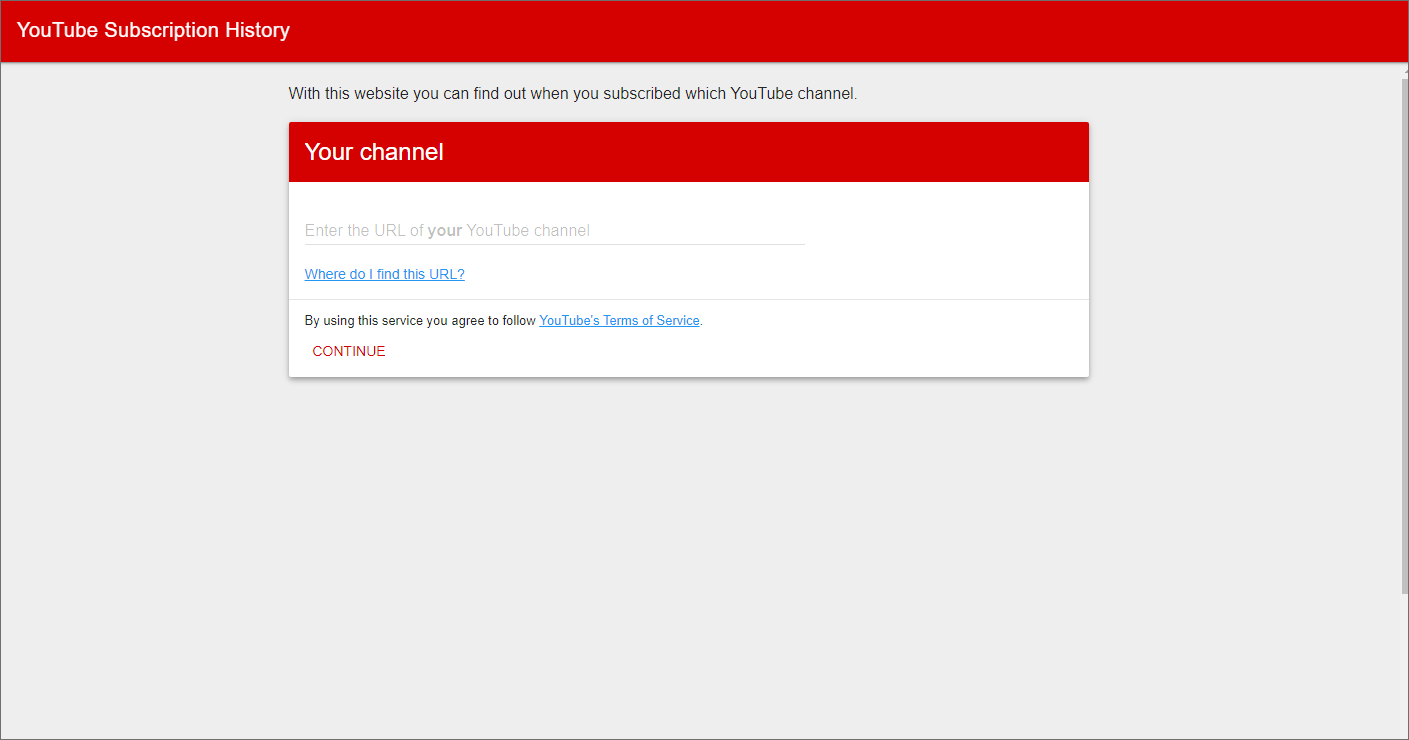Click the vertical page scrollbar
The image size is (1409, 740).
[x=1404, y=335]
